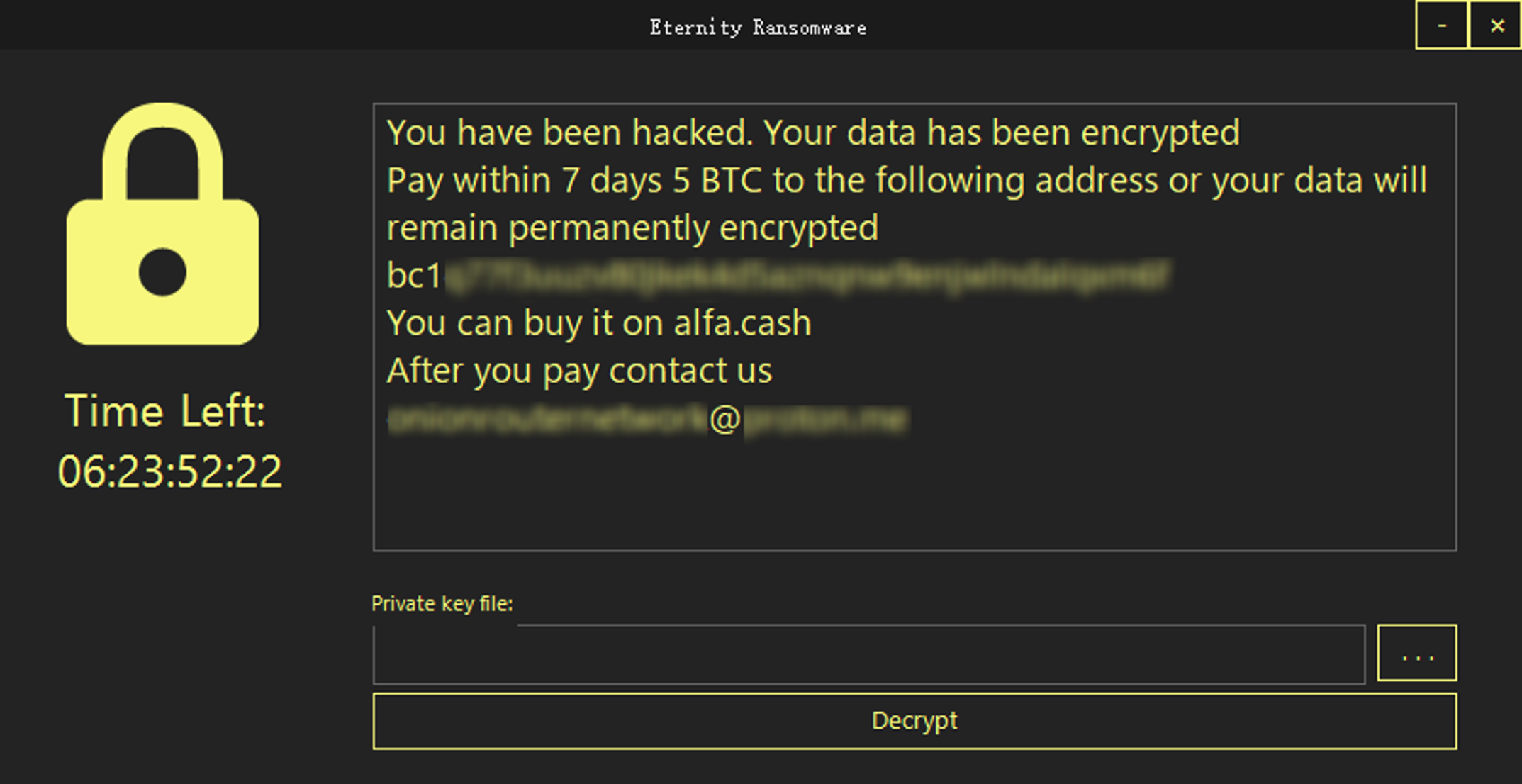Screen dimensions: 1522x784
Task: Click the 'After you pay contact us' line
Action: (x=579, y=371)
